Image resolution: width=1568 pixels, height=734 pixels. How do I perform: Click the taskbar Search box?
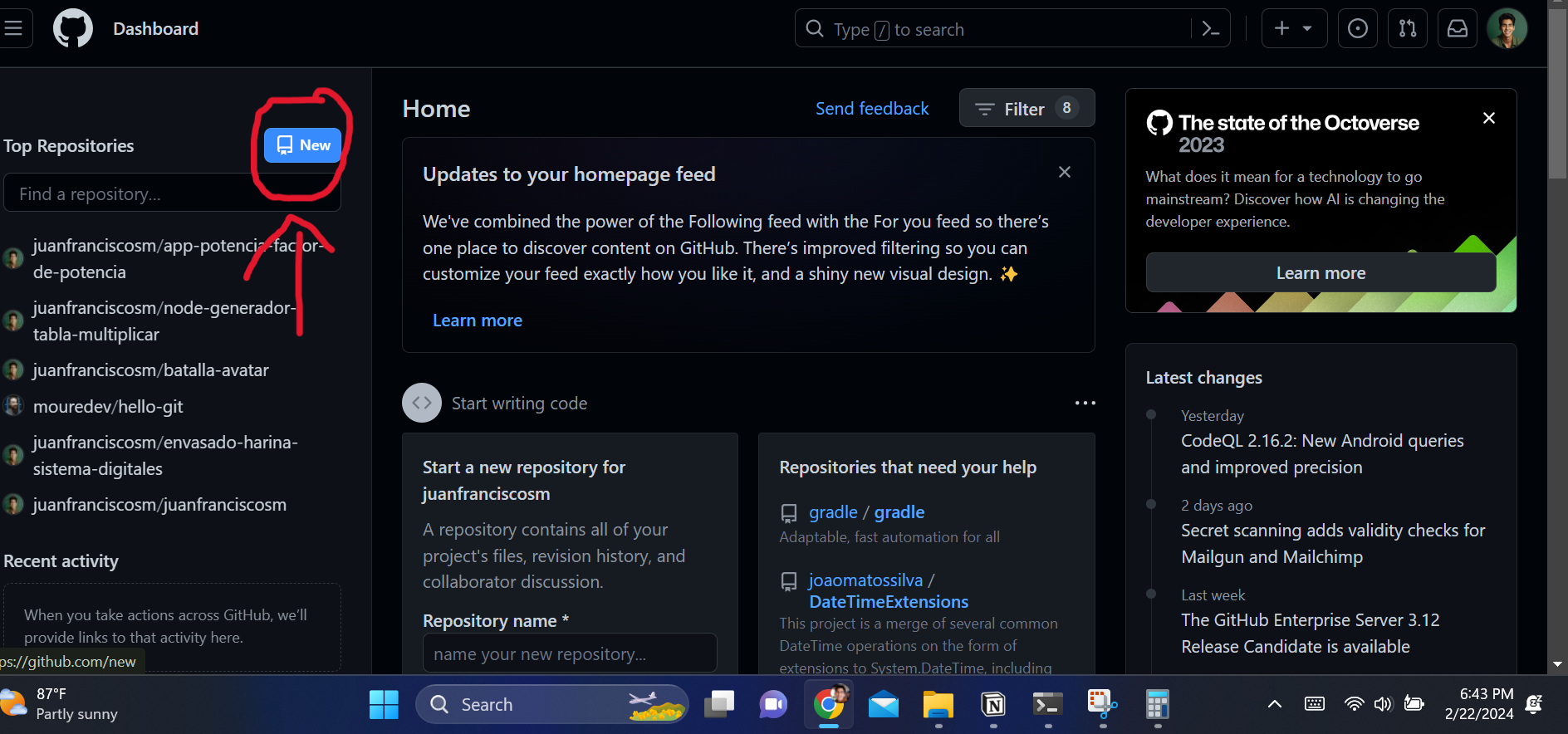(551, 705)
